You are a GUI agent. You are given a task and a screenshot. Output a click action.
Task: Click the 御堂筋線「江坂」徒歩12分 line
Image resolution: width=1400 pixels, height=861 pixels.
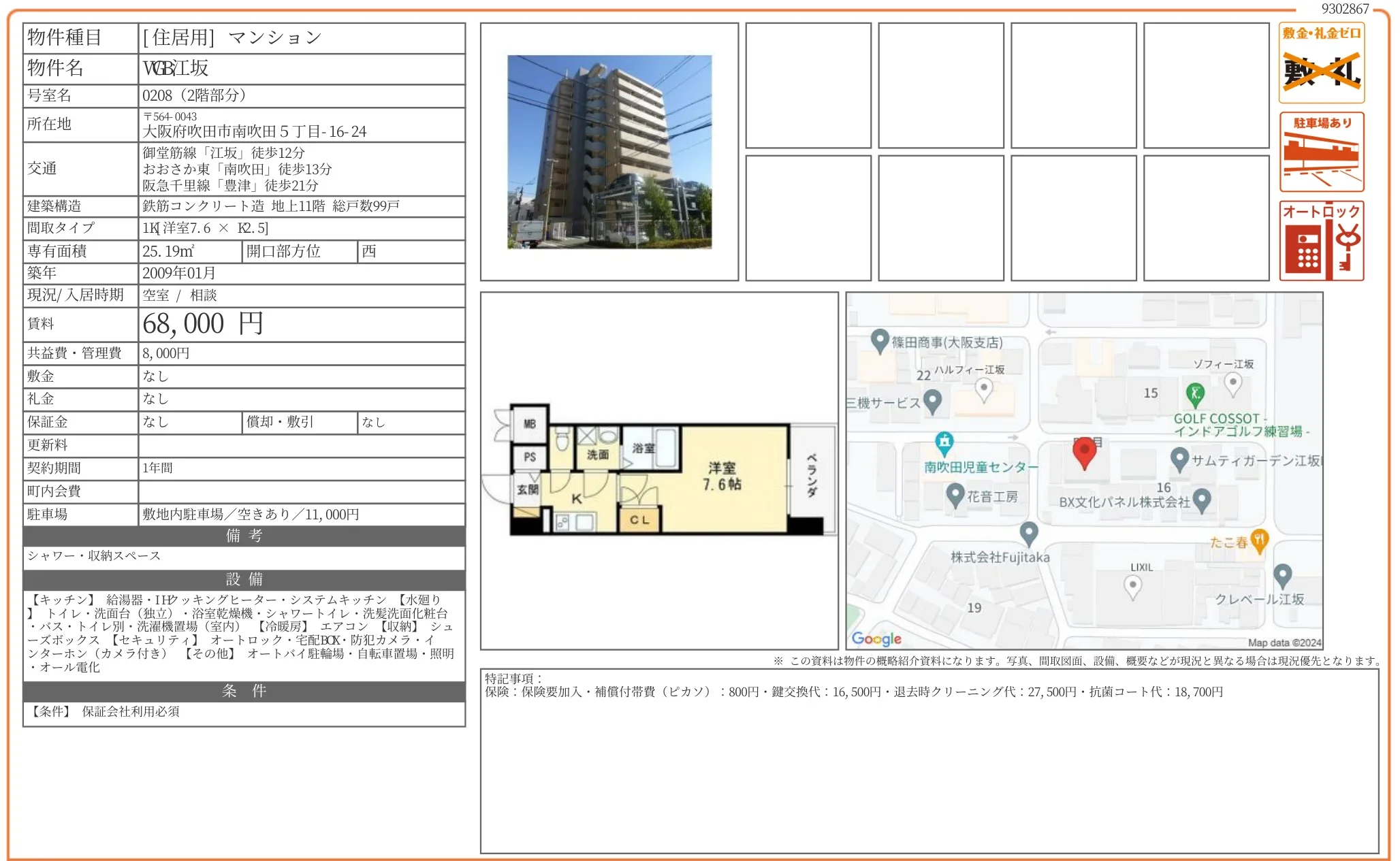click(x=223, y=152)
